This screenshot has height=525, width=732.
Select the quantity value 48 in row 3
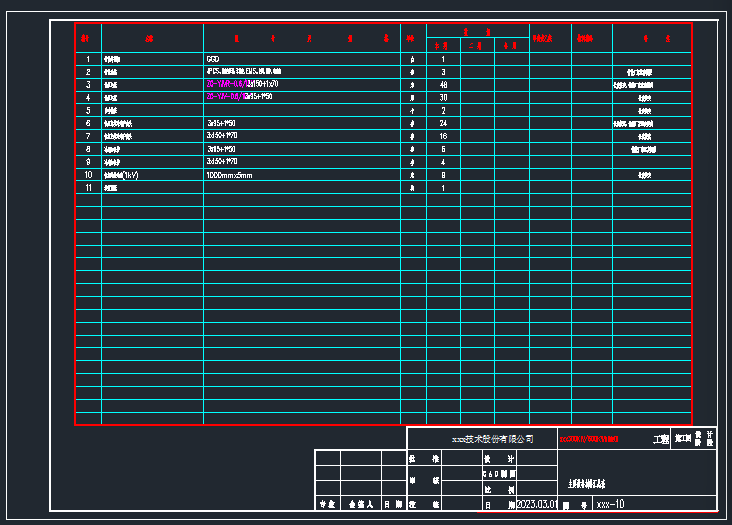tap(443, 85)
